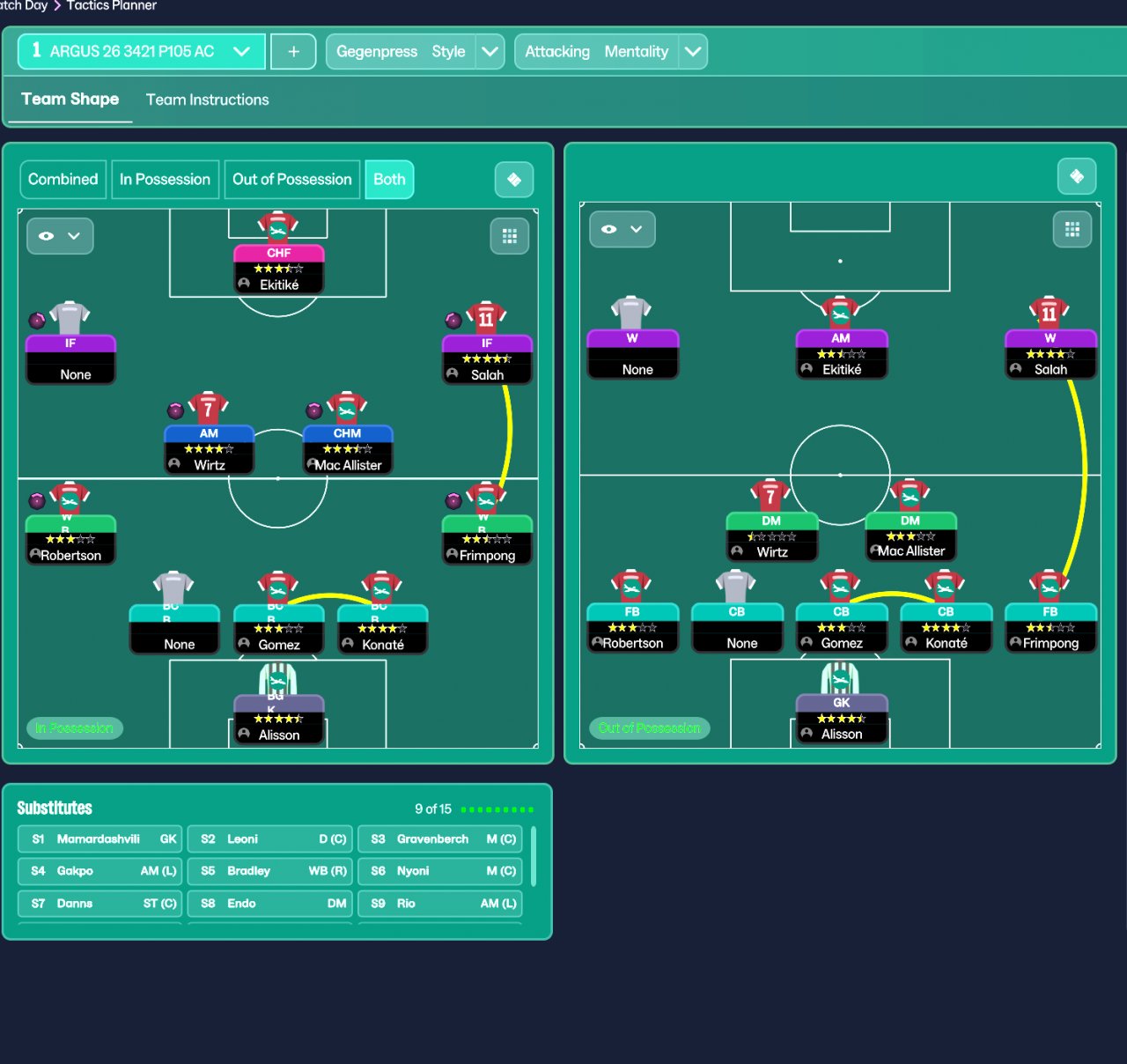Image resolution: width=1127 pixels, height=1064 pixels.
Task: Open the ARGUS 26 3421 P105 AC tactic dropdown
Action: click(x=141, y=52)
